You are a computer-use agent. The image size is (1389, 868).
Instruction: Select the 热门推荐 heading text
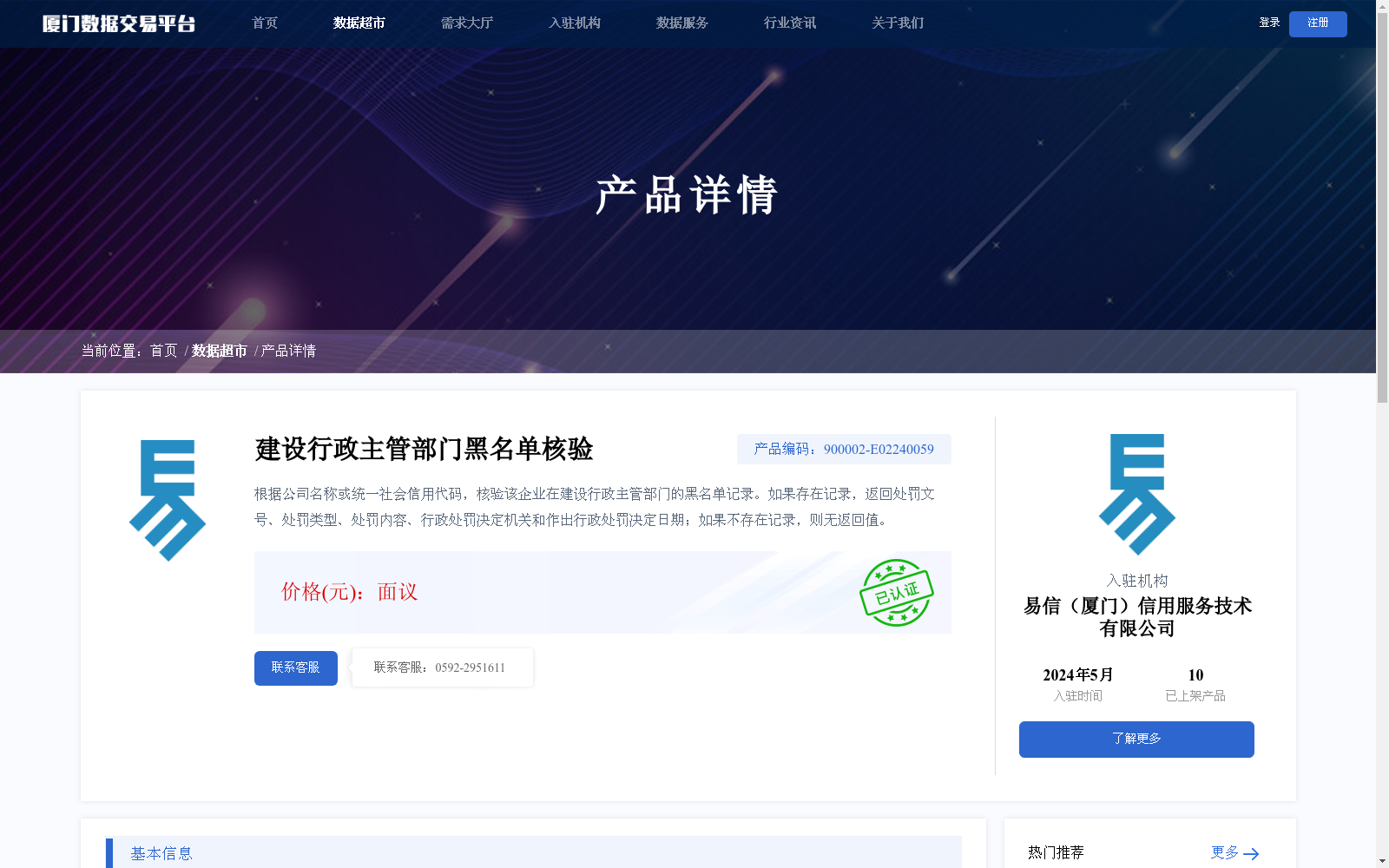[x=1056, y=853]
